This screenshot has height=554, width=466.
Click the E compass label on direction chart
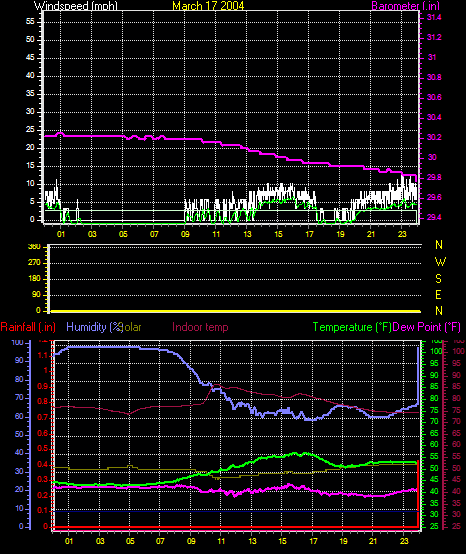click(438, 295)
